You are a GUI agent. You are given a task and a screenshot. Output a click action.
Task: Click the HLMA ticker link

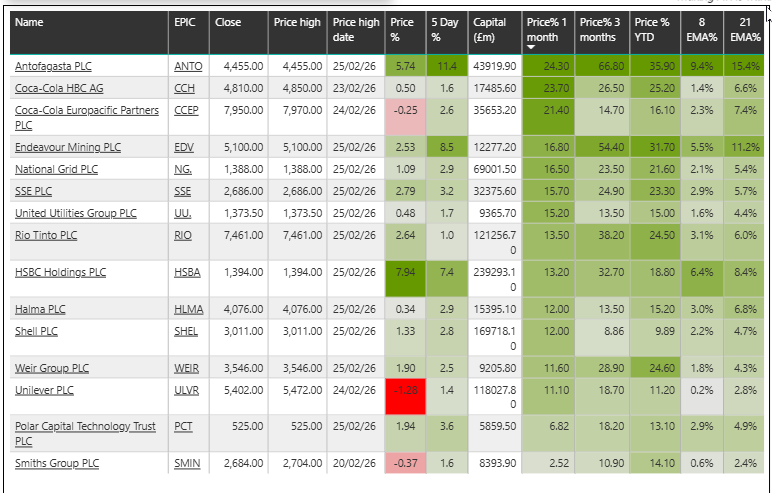pyautogui.click(x=189, y=309)
